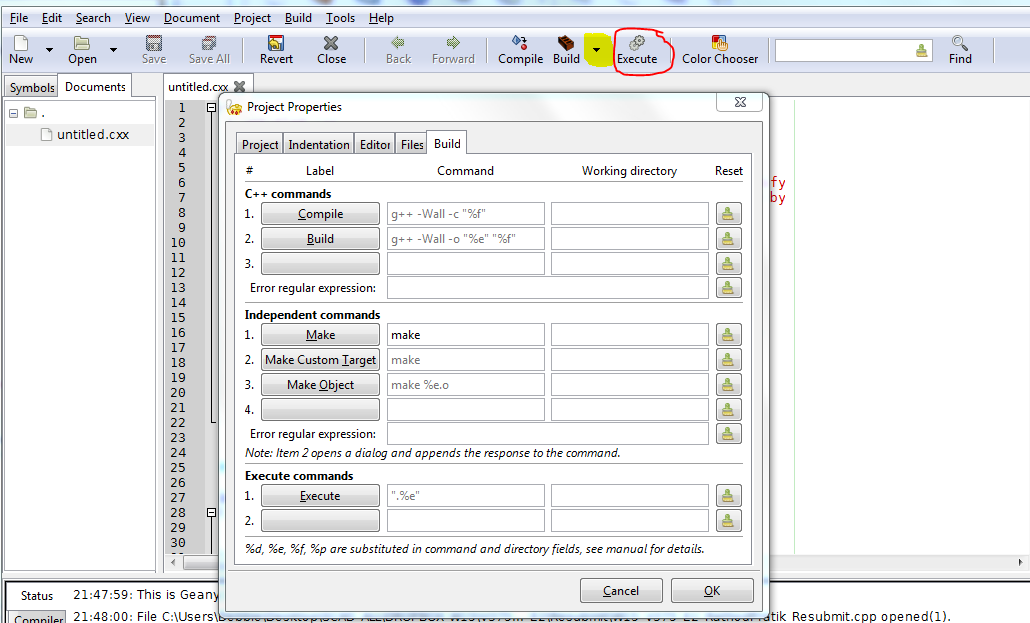Click the Find magnifier icon
Image resolution: width=1030 pixels, height=623 pixels.
pos(960,43)
